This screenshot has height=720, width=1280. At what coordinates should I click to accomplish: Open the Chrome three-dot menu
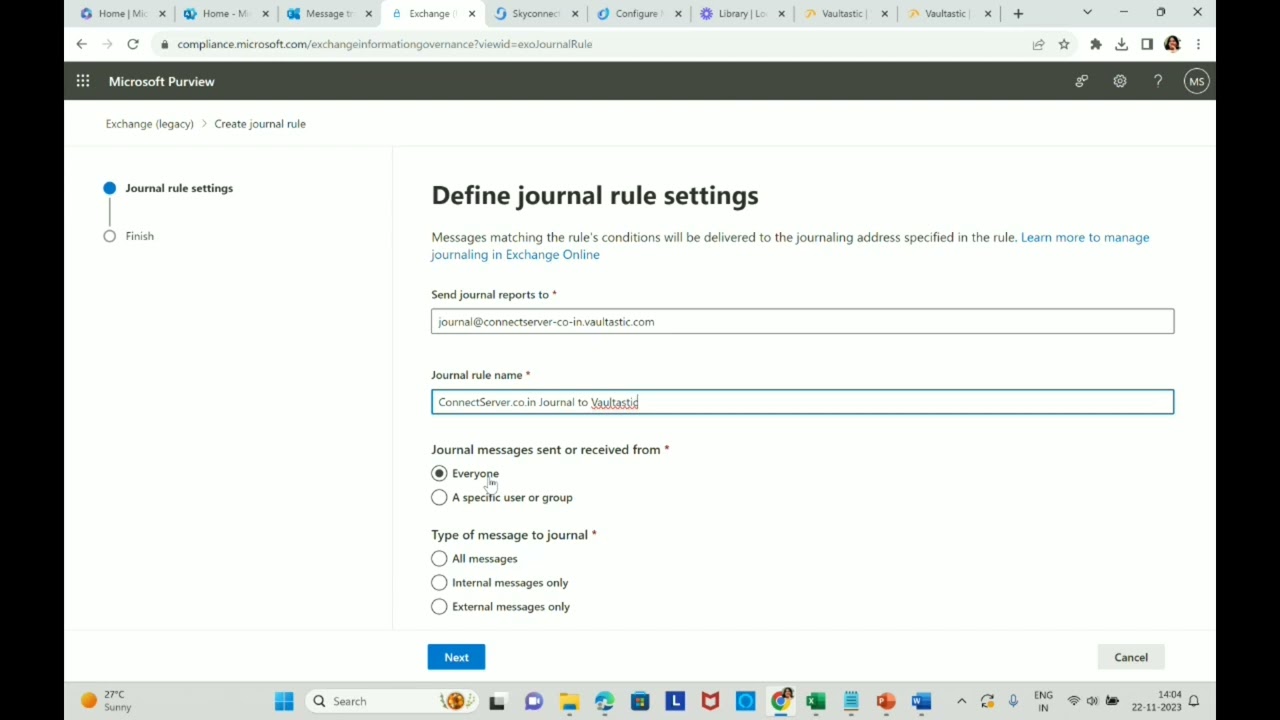tap(1198, 44)
